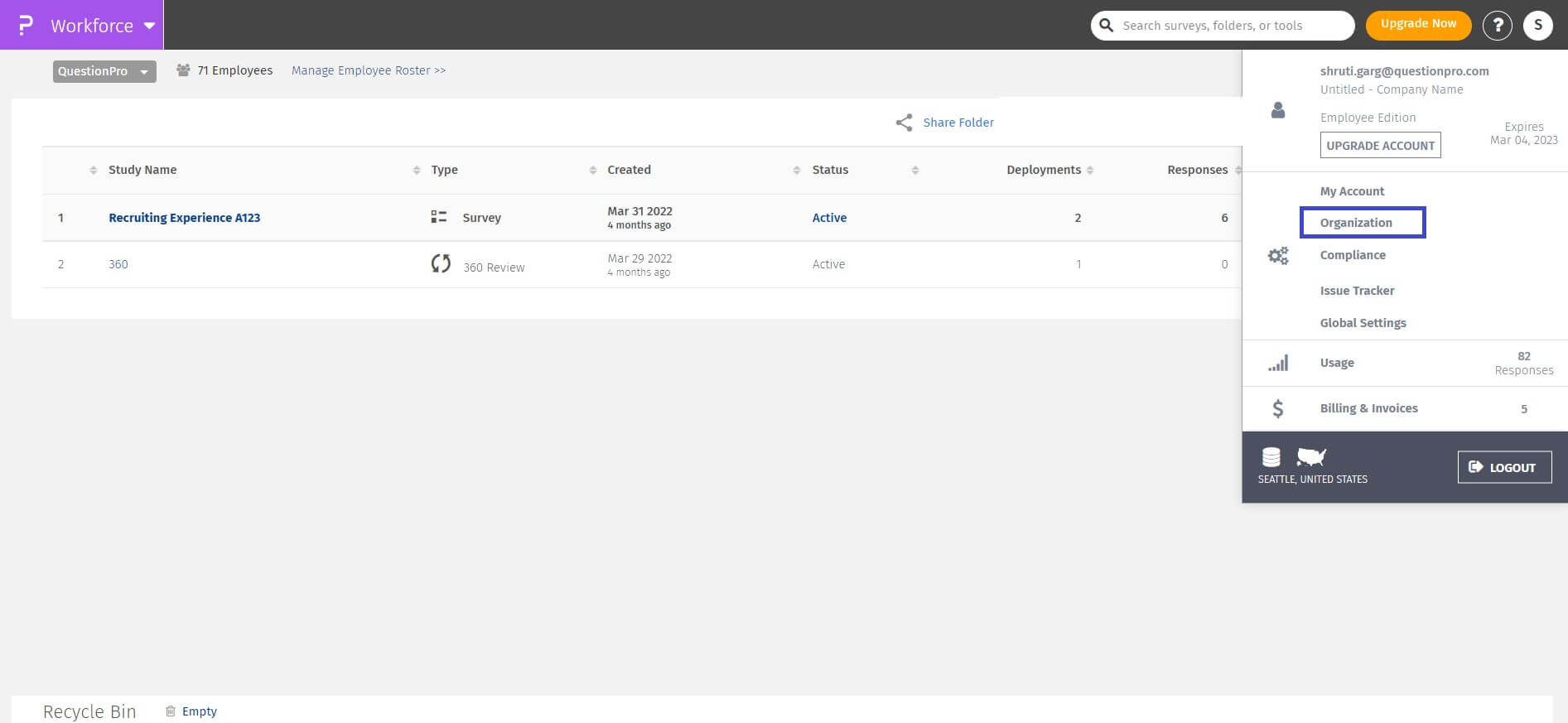Image resolution: width=1568 pixels, height=723 pixels.
Task: Click the Recycle Bin trash icon
Action: pyautogui.click(x=170, y=711)
